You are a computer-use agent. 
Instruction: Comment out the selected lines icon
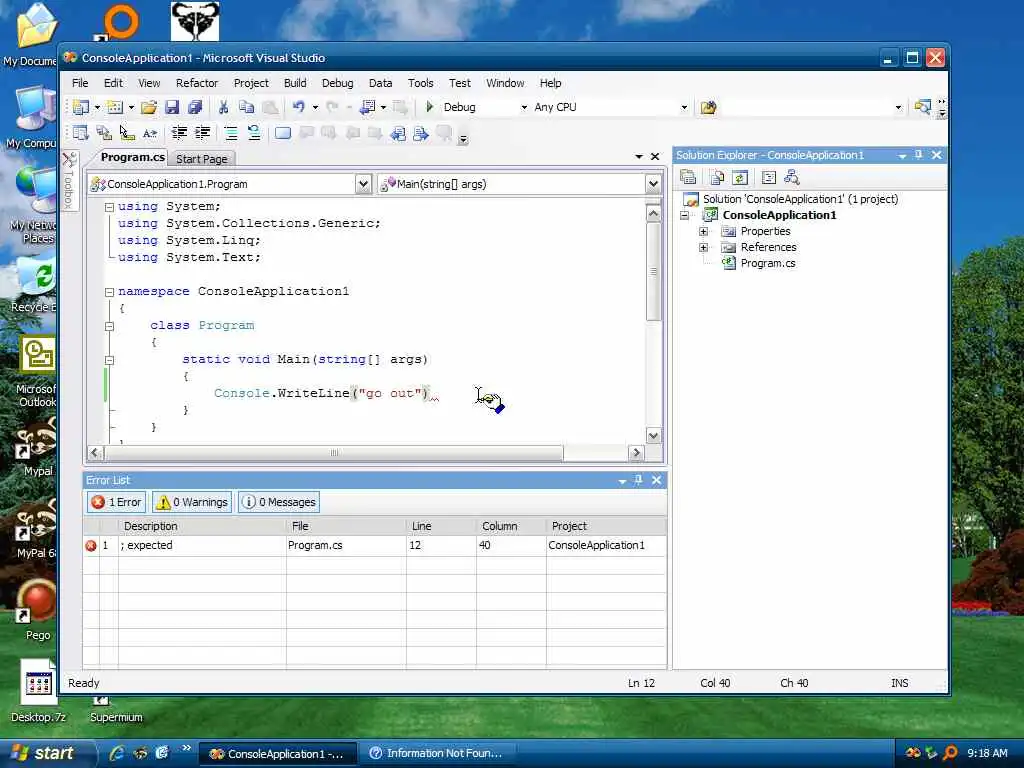point(231,133)
